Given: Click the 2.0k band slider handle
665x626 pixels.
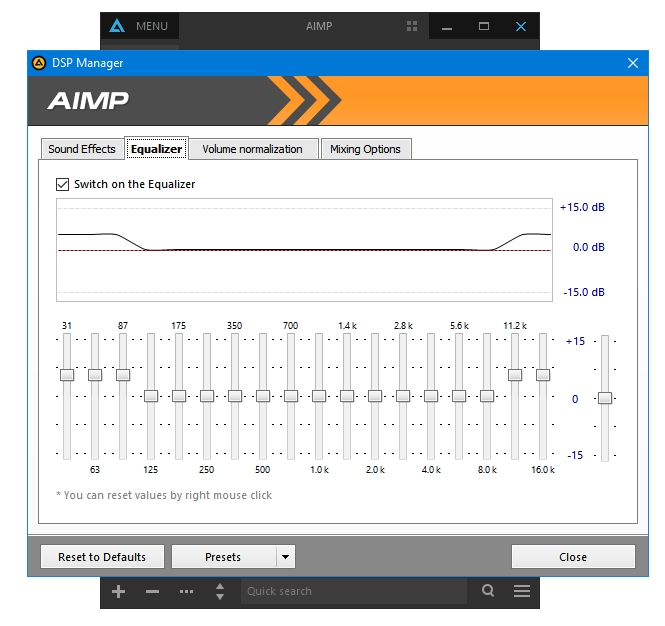Looking at the screenshot, I should 375,396.
